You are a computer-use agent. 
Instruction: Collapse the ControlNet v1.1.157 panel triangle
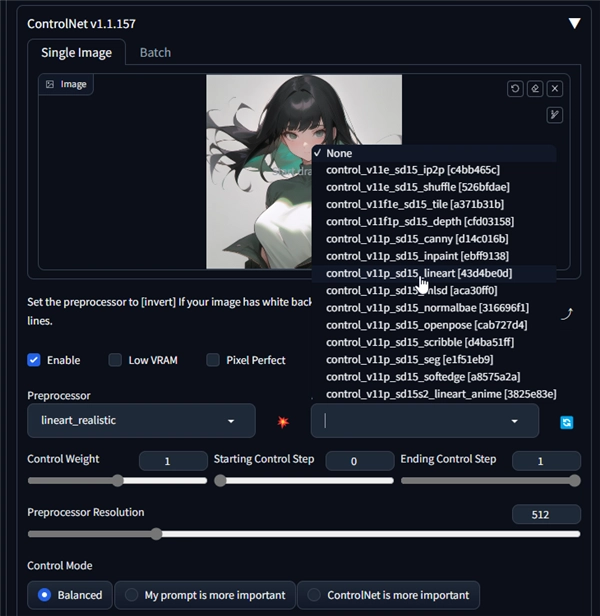(574, 23)
